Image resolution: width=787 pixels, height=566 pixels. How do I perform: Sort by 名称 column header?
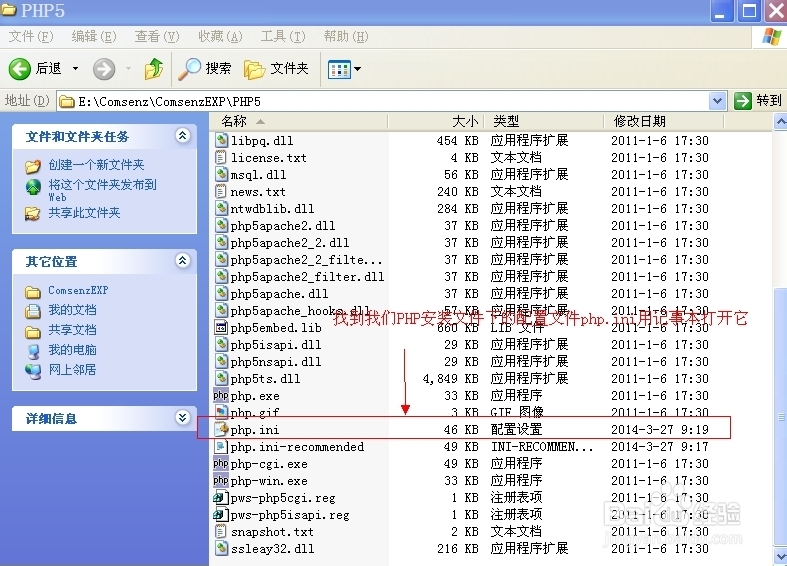click(299, 121)
